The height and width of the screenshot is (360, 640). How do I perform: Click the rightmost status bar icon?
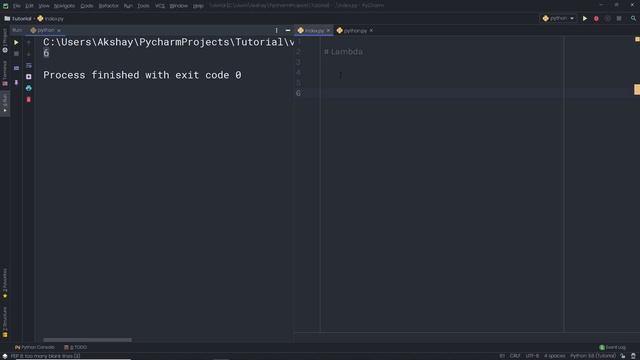pyautogui.click(x=633, y=356)
